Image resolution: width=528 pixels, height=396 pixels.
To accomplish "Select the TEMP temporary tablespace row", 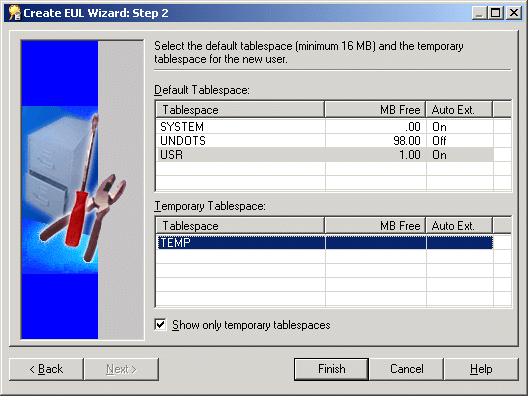I will (325, 242).
